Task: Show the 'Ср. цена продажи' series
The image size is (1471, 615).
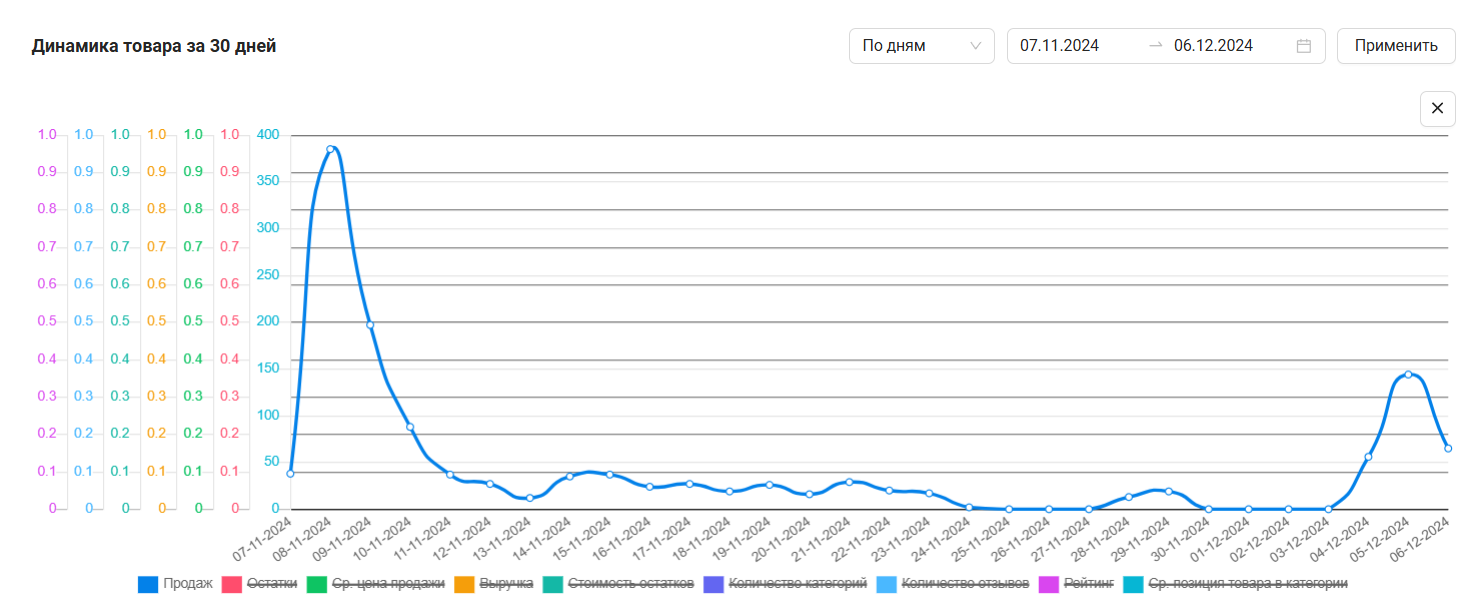Action: (375, 584)
